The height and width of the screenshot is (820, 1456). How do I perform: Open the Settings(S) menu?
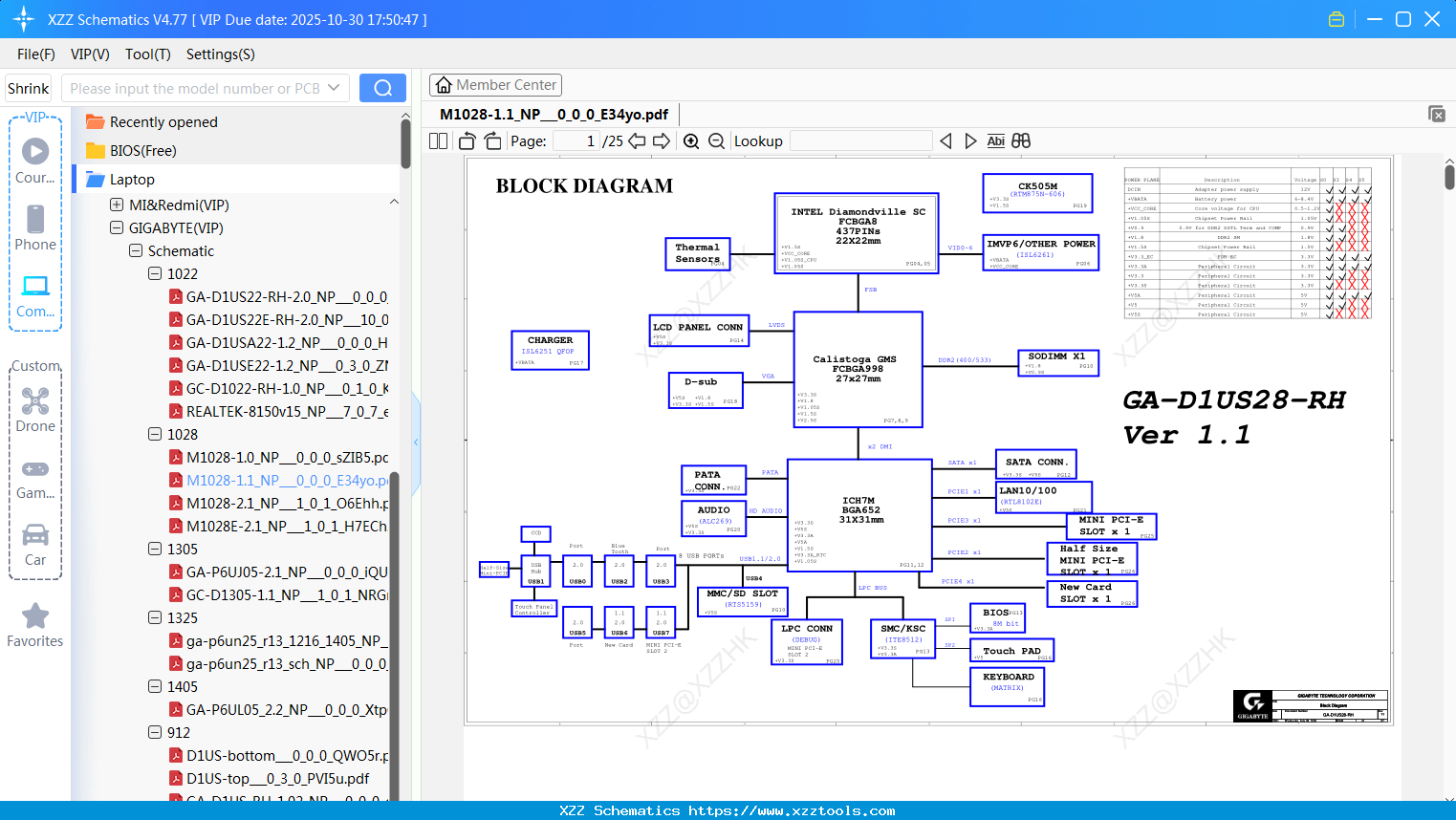click(x=221, y=54)
